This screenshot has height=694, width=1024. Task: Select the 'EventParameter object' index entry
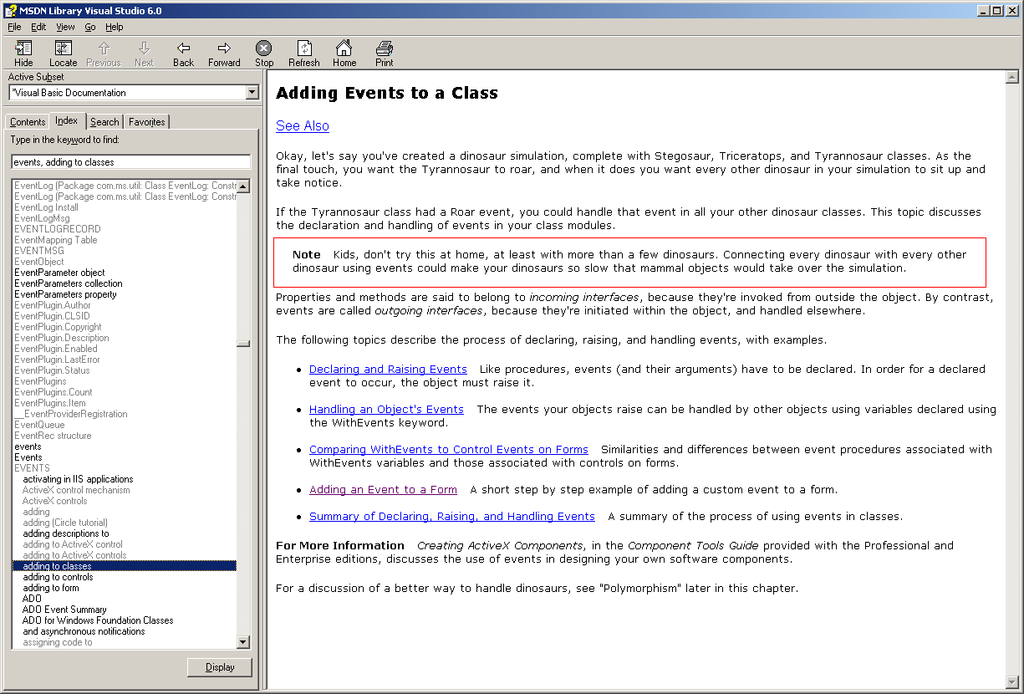click(59, 273)
